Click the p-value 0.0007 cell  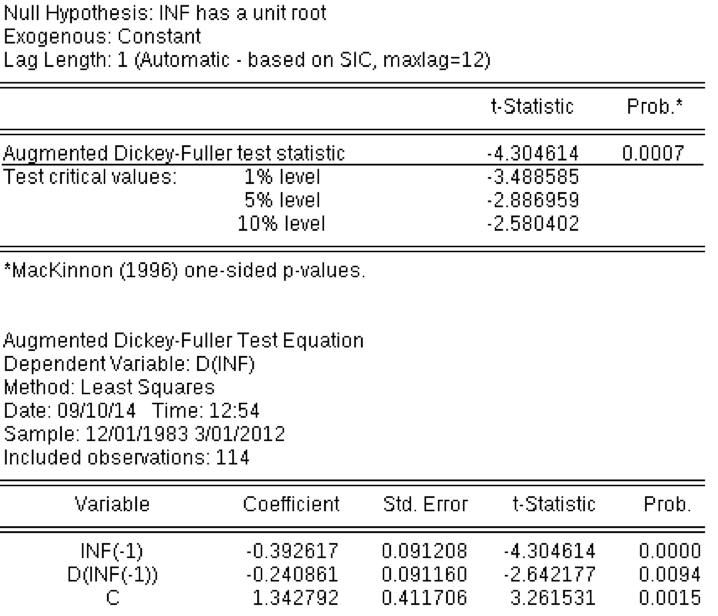(652, 153)
